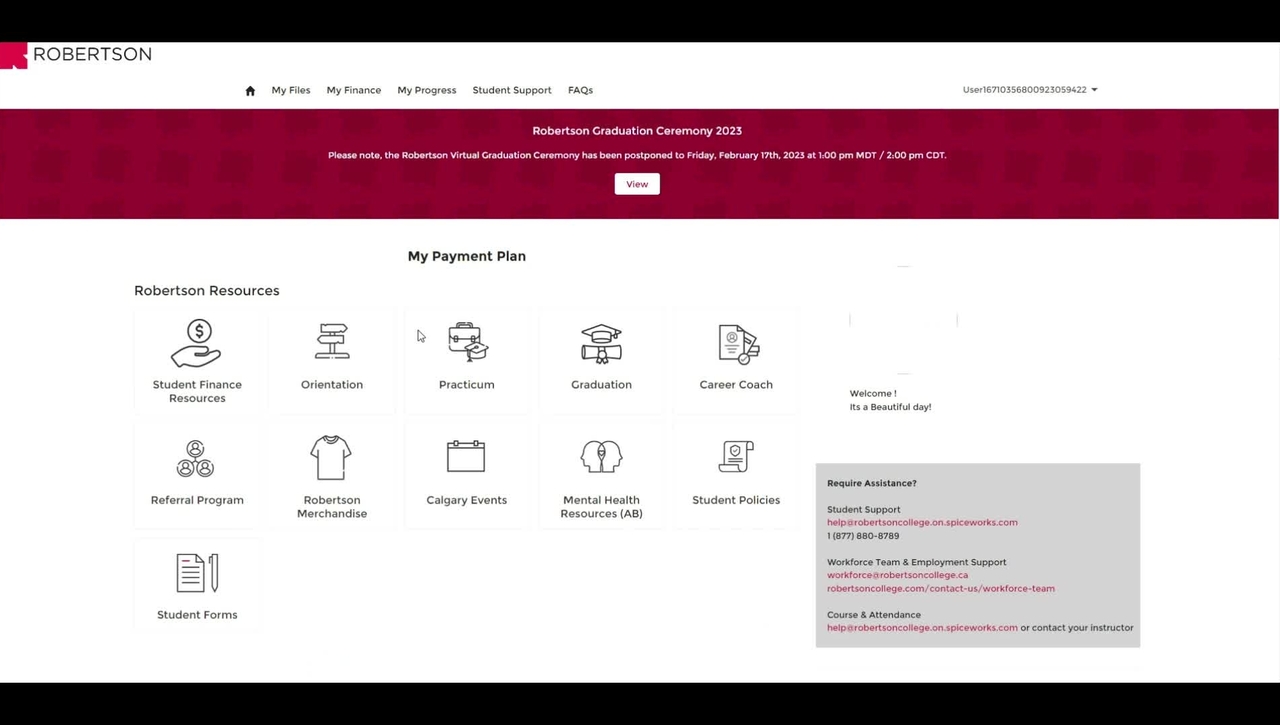Open the Student Policies document icon
Screen dimensions: 1280x725
pyautogui.click(x=736, y=456)
